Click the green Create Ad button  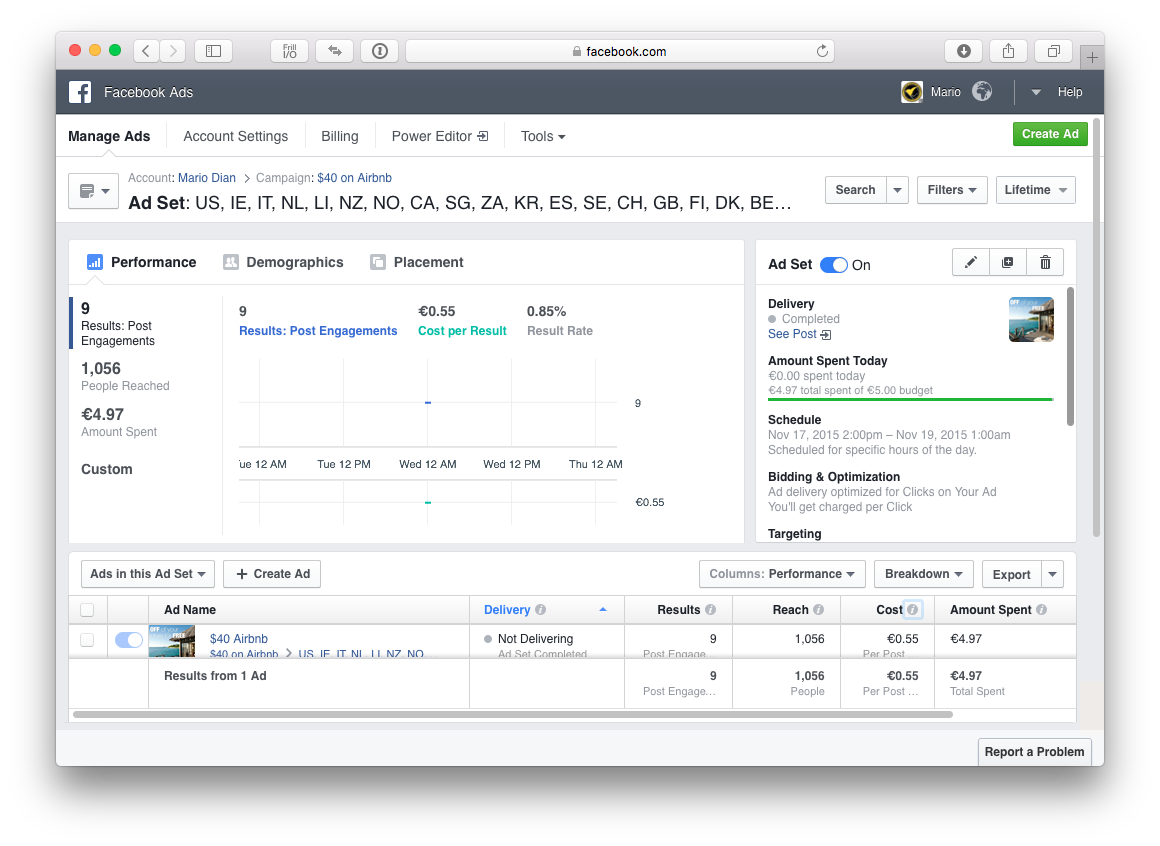point(1050,134)
